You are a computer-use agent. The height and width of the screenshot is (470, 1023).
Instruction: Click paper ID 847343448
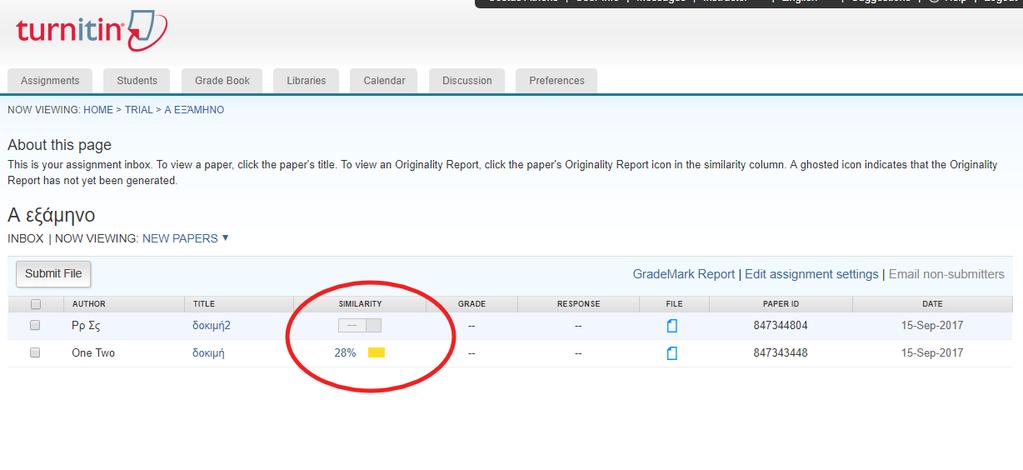pos(780,353)
